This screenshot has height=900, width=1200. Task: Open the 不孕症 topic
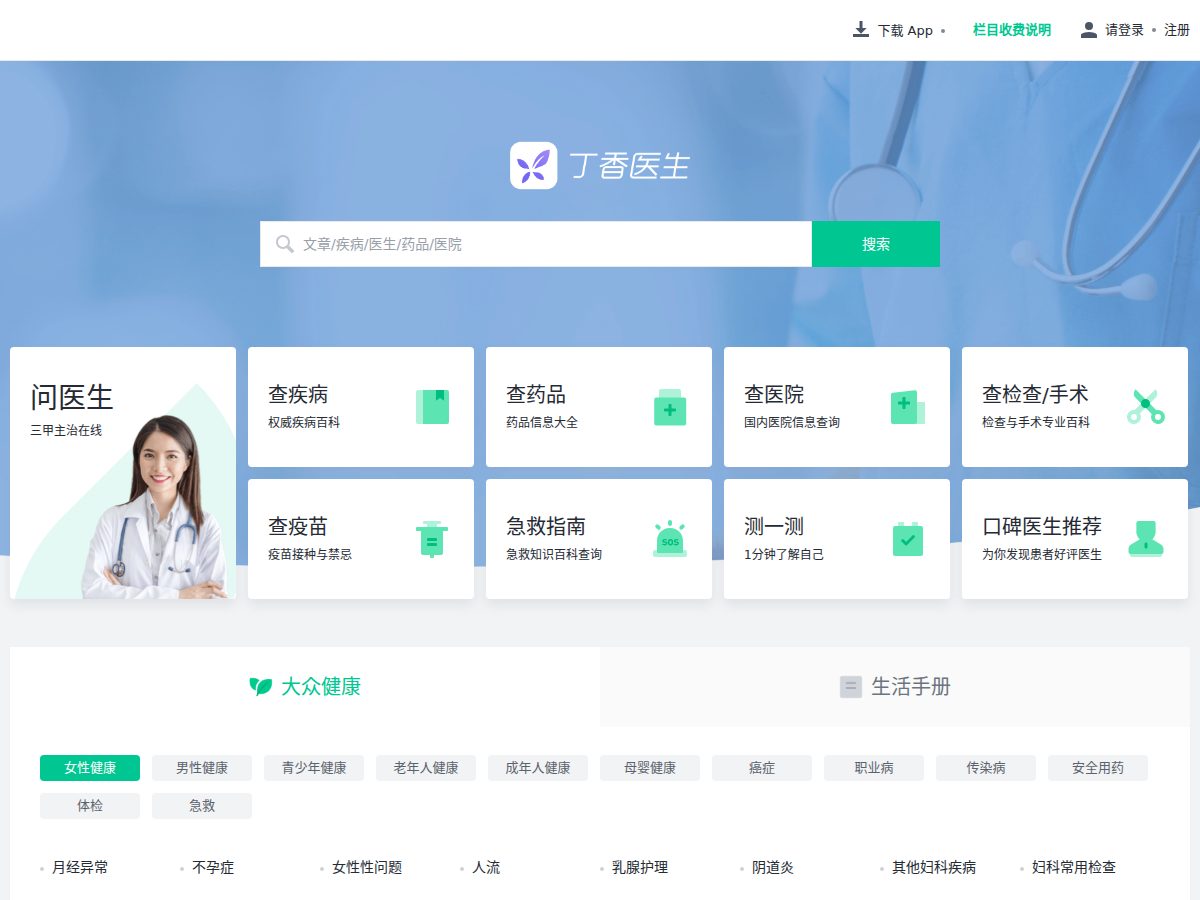pos(213,868)
